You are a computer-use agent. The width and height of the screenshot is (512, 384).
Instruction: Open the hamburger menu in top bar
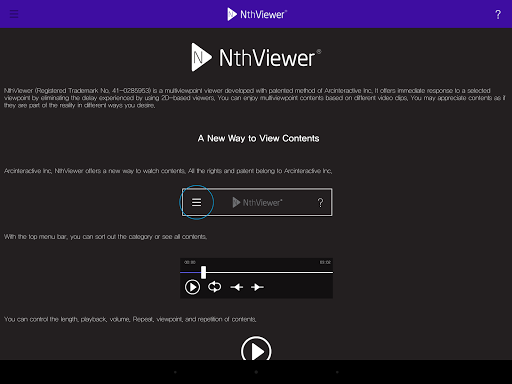[x=14, y=14]
